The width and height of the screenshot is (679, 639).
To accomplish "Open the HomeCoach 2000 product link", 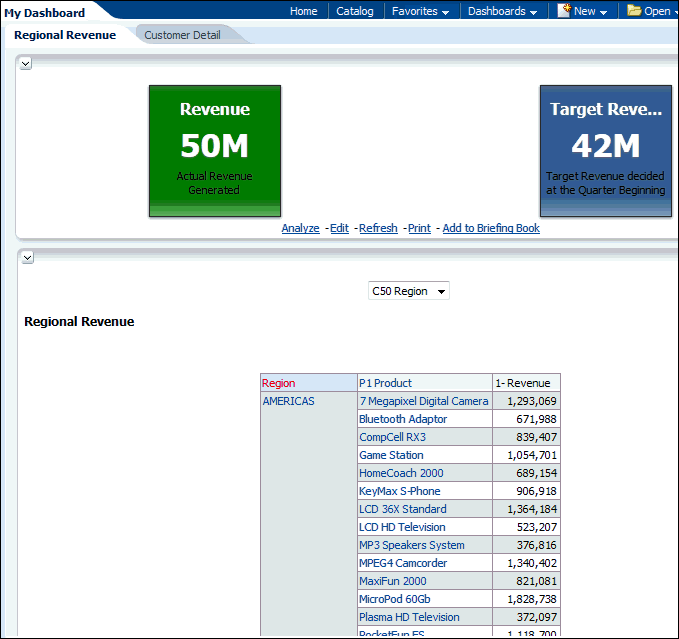I will [x=401, y=473].
